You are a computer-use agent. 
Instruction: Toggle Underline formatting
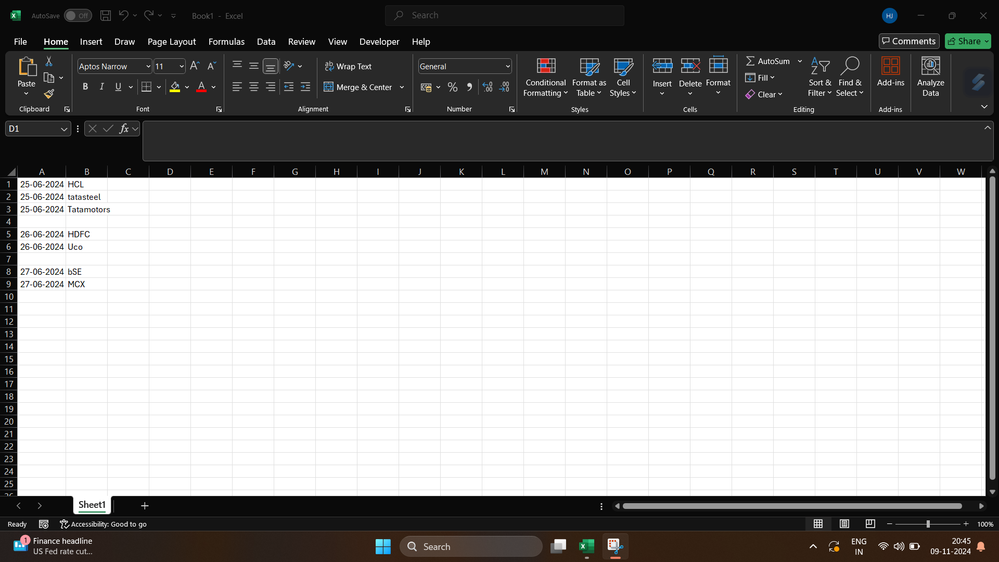click(118, 87)
